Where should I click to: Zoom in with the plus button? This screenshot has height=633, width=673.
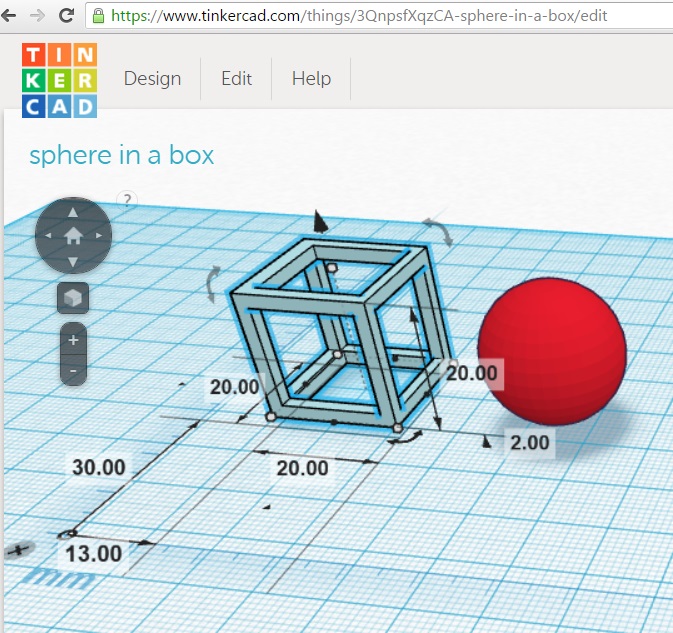(x=73, y=340)
